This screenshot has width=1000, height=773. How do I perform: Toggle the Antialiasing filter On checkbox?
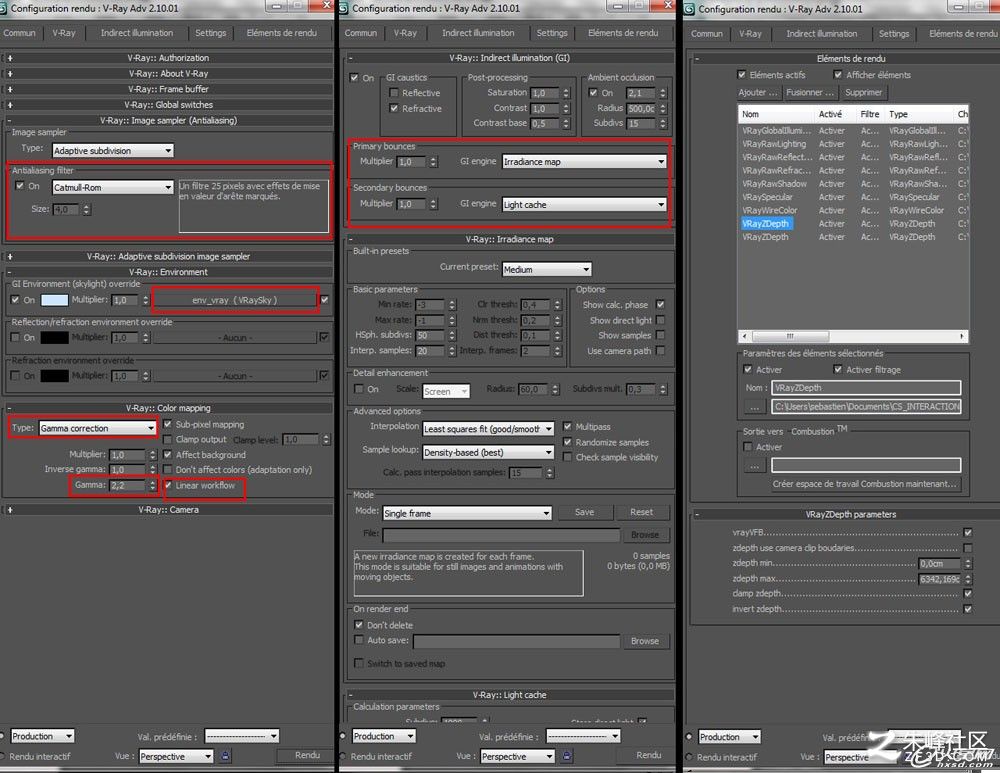tap(20, 186)
